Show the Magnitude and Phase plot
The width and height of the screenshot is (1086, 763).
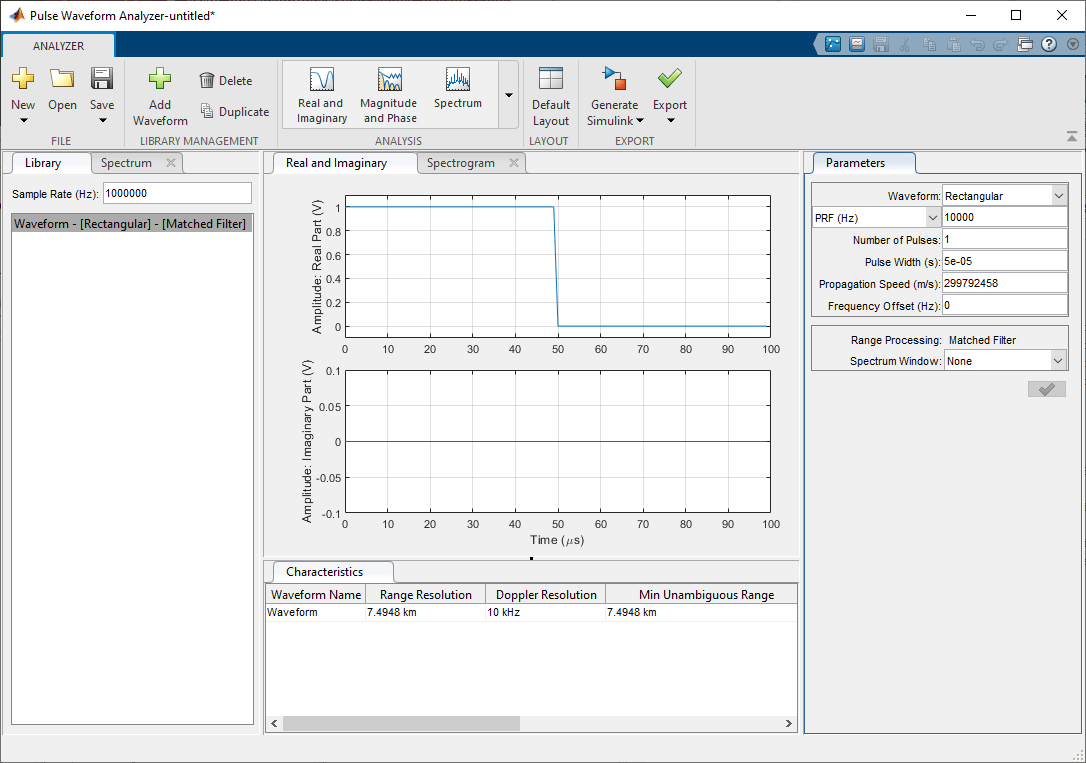click(389, 94)
